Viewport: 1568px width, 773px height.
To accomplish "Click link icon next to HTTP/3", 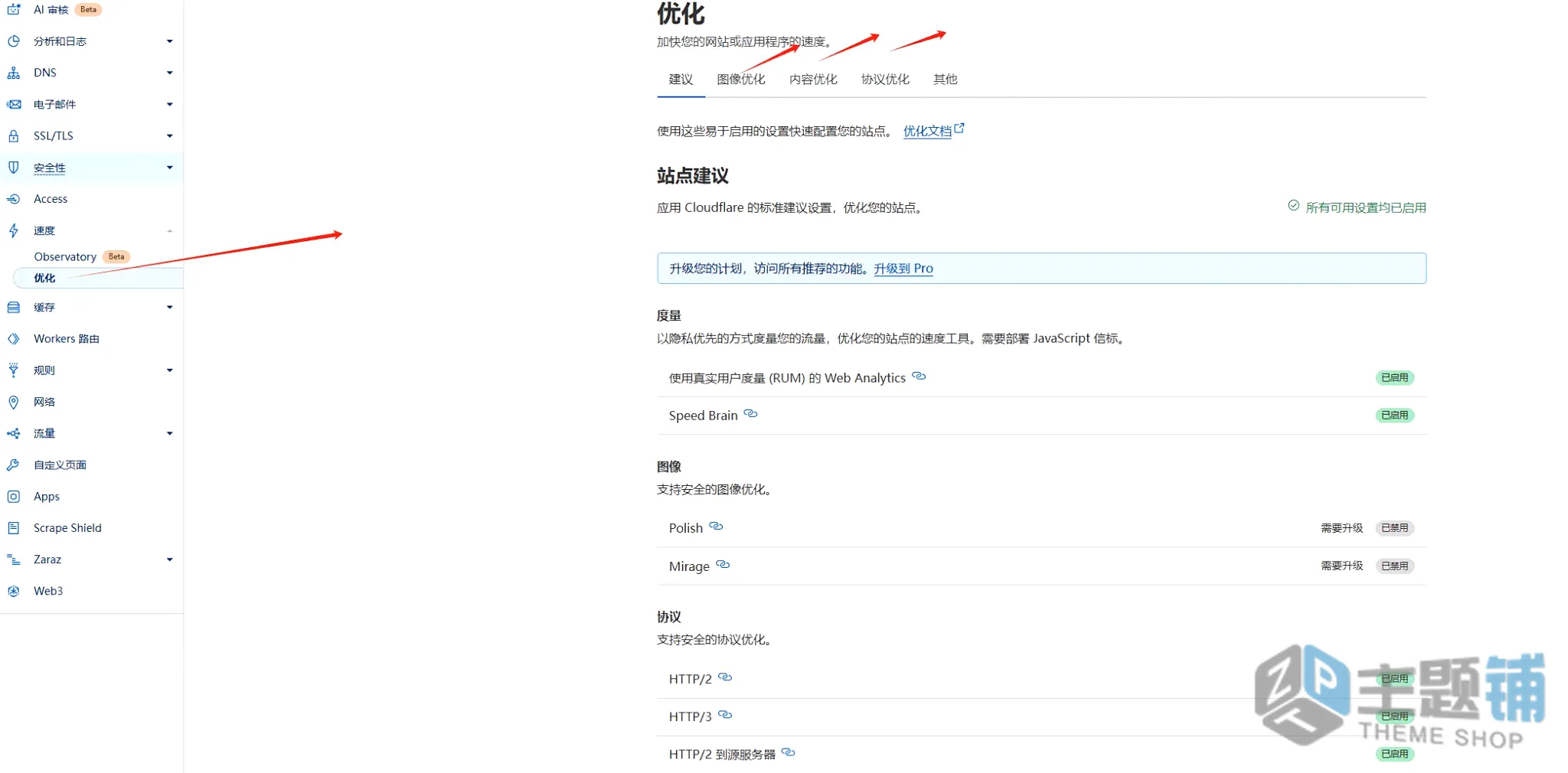I will coord(725,715).
